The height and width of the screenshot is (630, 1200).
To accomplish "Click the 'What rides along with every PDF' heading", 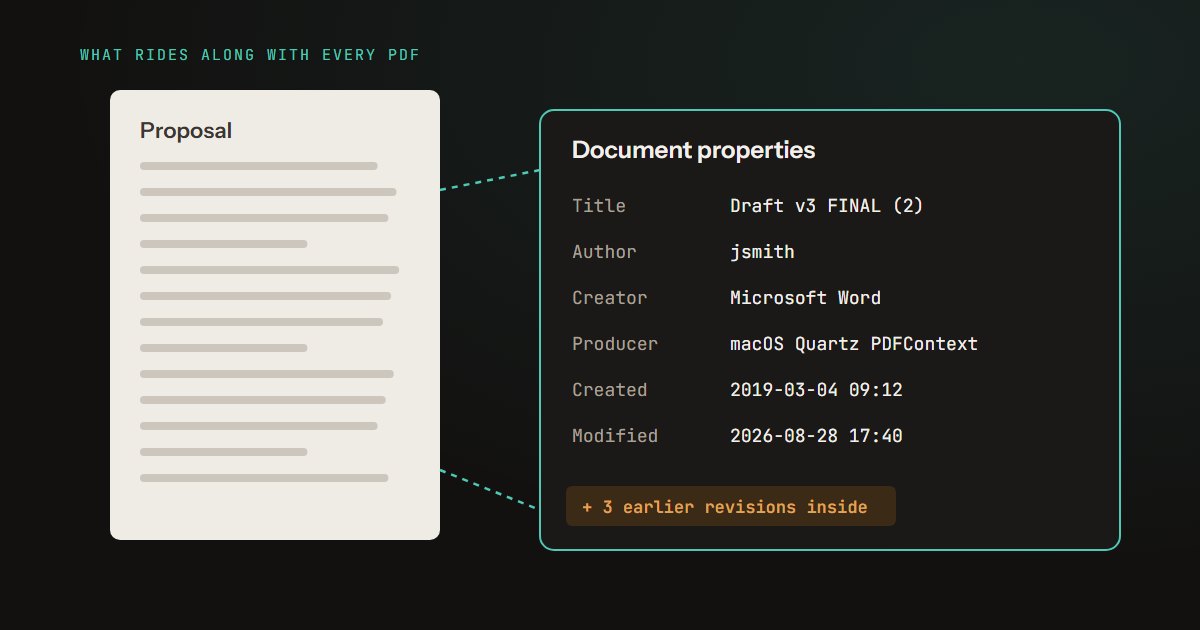I will pos(250,54).
